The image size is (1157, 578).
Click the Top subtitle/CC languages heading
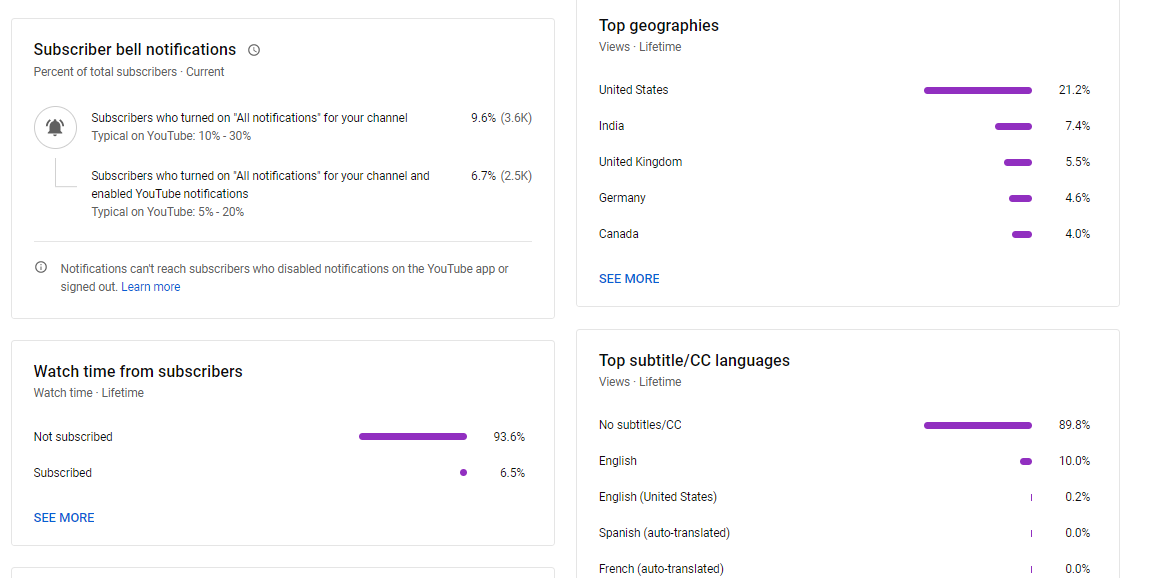(x=694, y=361)
